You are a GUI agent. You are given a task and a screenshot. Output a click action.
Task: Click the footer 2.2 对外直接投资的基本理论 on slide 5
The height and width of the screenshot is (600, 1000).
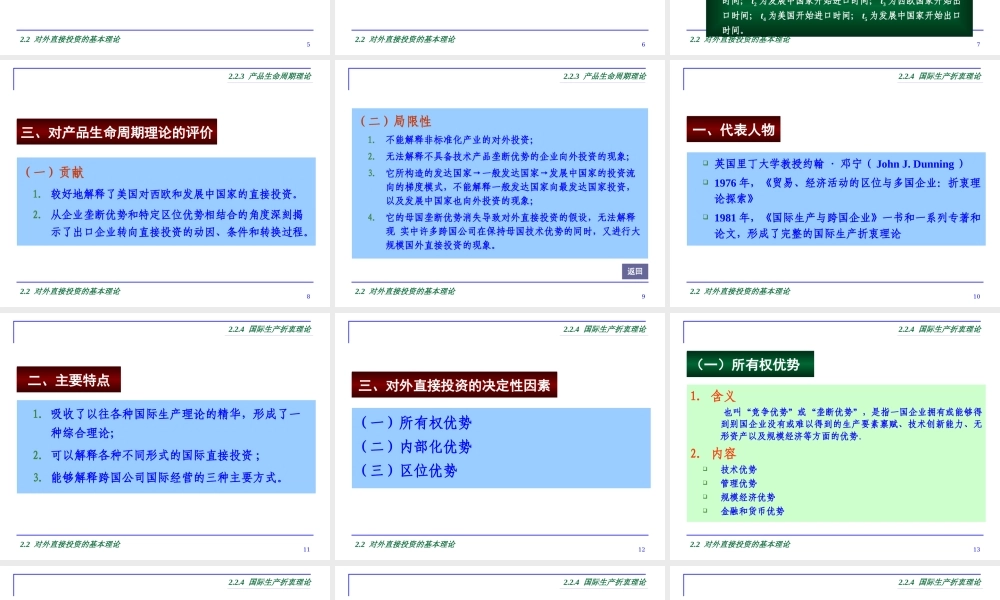click(x=70, y=39)
